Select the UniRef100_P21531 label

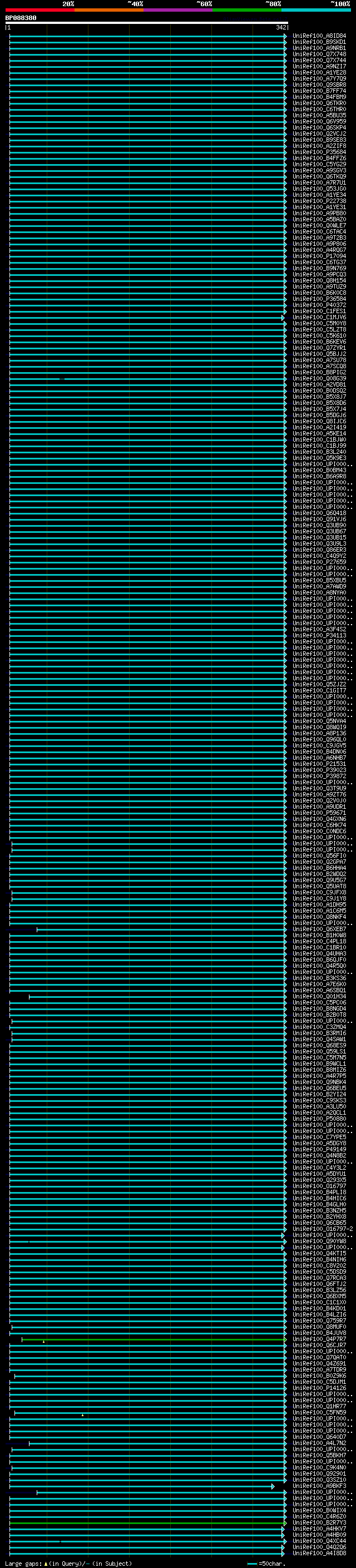tap(319, 764)
